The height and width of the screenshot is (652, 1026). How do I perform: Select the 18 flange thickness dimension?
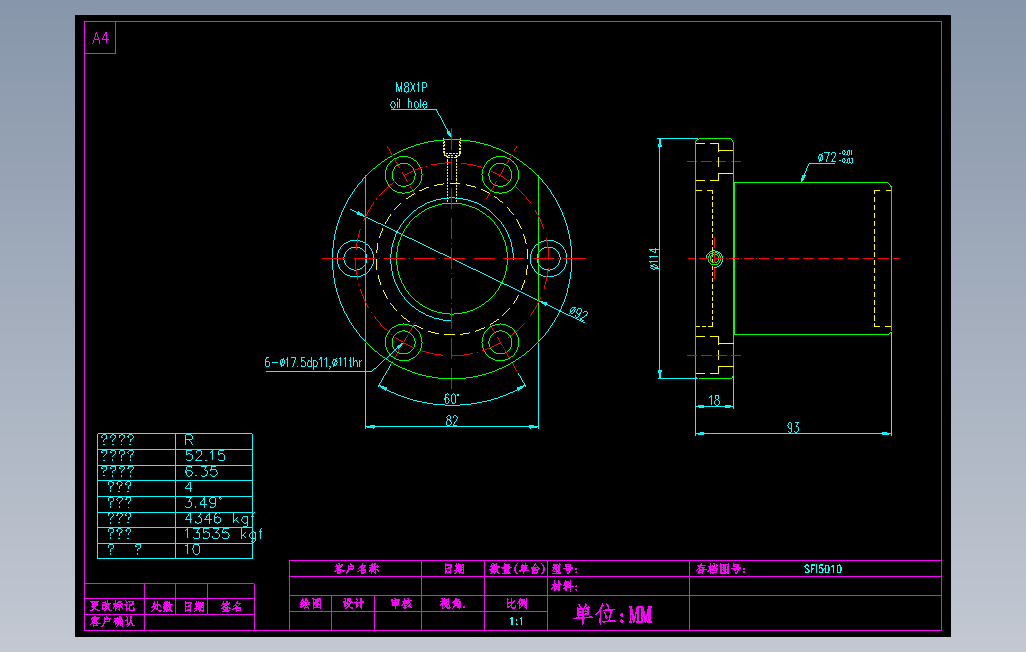[x=714, y=399]
